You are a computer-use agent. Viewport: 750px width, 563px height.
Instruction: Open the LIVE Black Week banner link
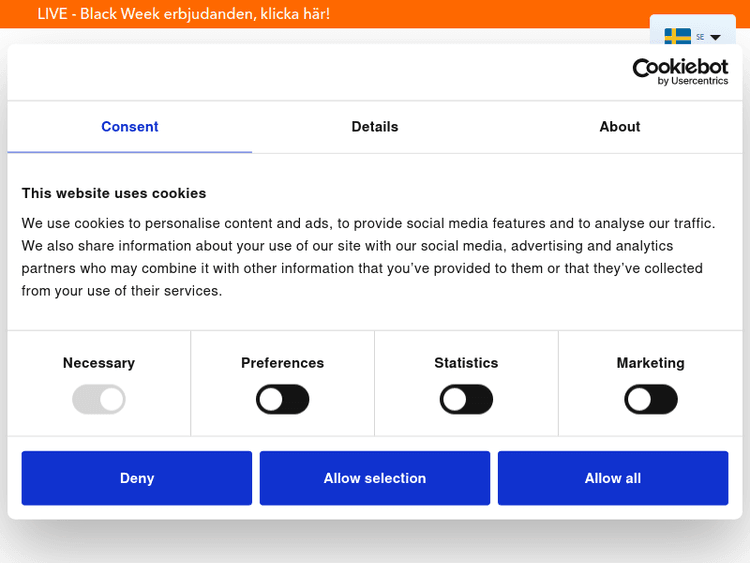[184, 14]
